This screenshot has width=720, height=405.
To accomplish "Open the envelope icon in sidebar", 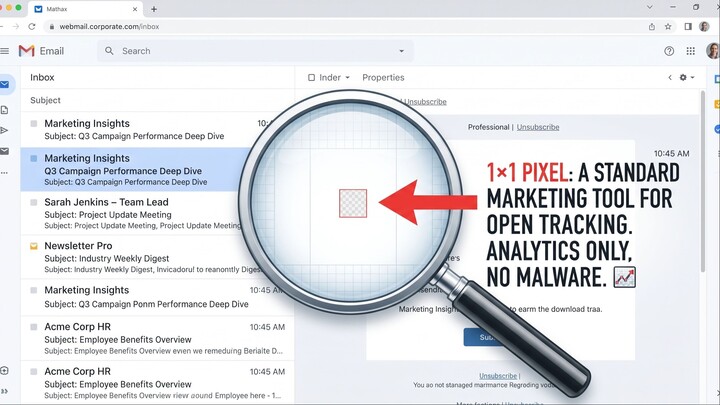I will pyautogui.click(x=4, y=151).
